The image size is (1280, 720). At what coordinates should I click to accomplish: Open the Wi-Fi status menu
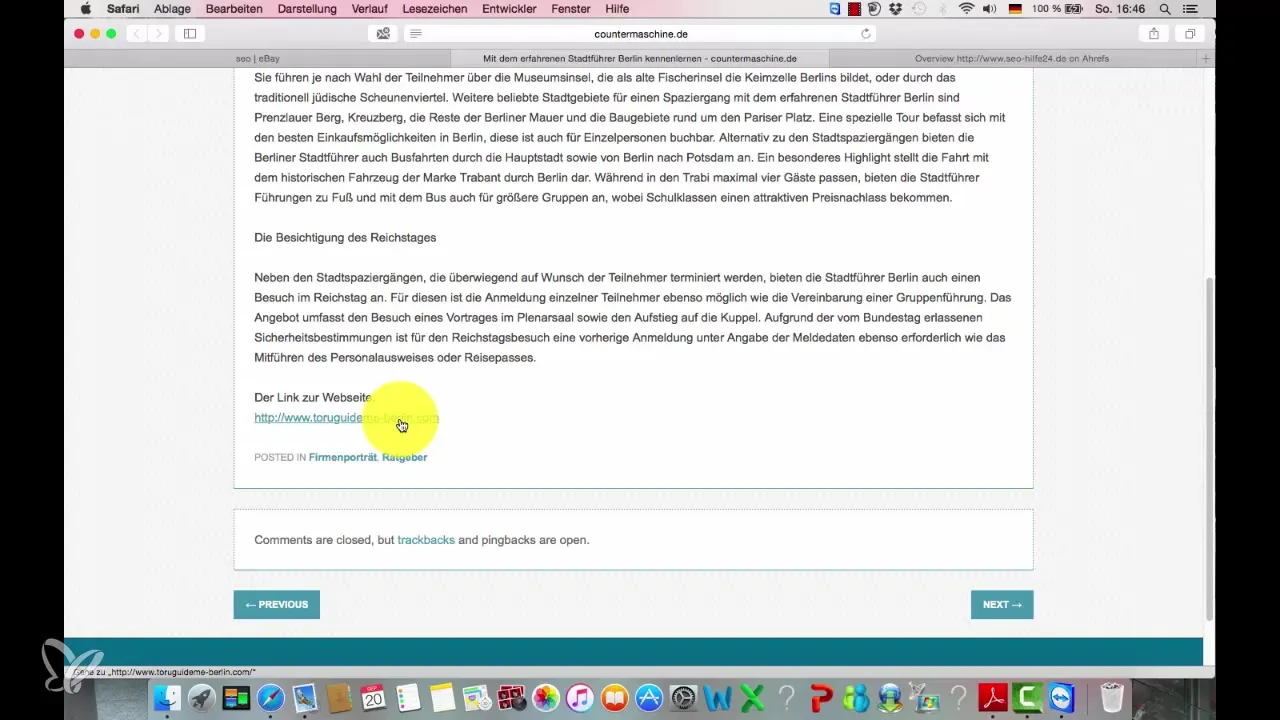[x=966, y=8]
